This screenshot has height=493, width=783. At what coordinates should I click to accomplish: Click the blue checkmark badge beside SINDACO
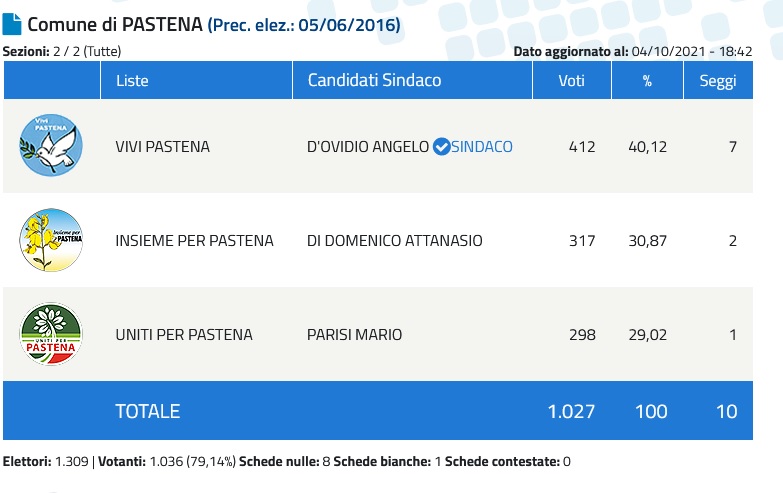click(x=441, y=147)
